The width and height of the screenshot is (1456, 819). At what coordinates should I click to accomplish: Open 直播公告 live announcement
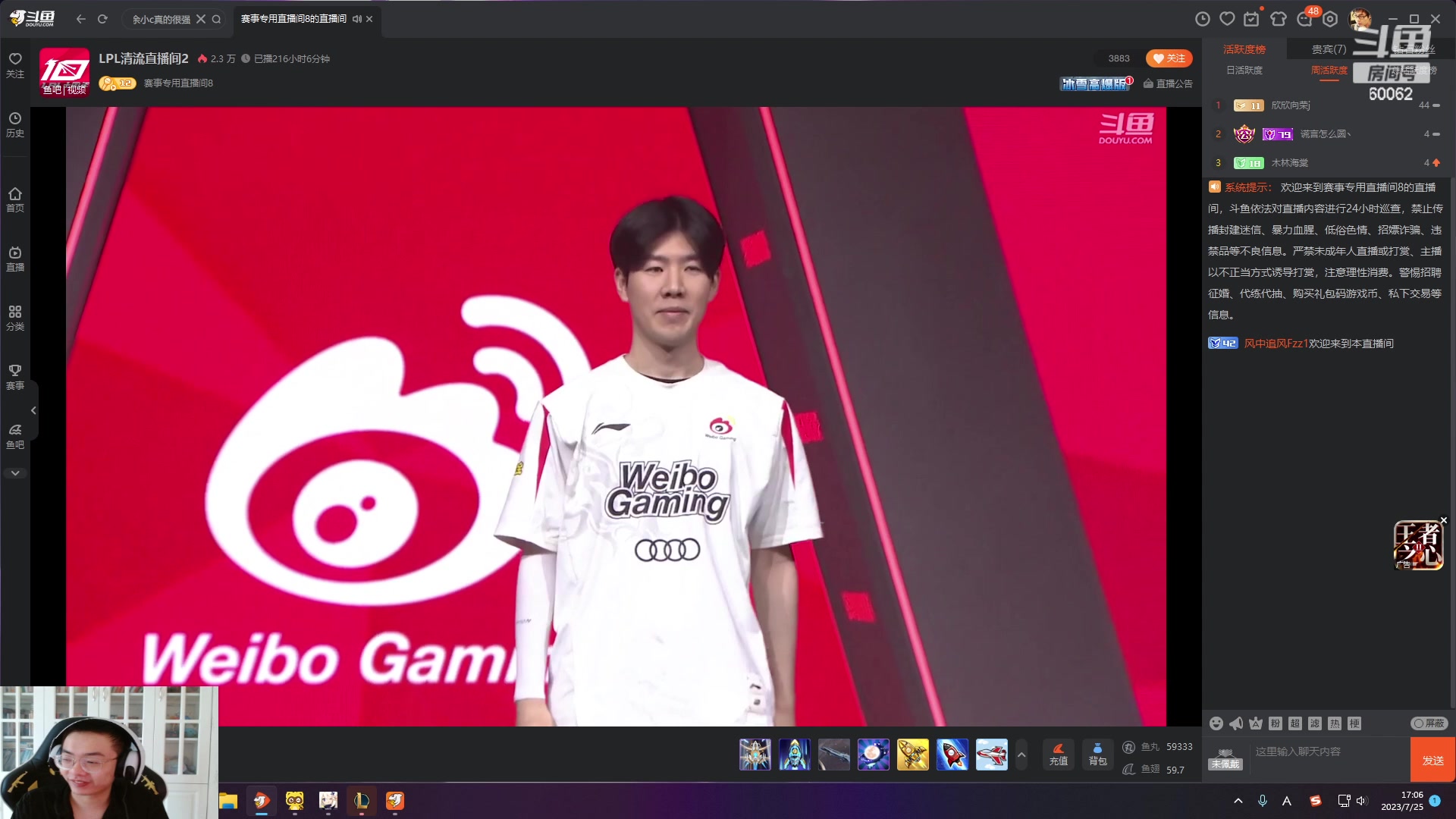click(x=1168, y=83)
